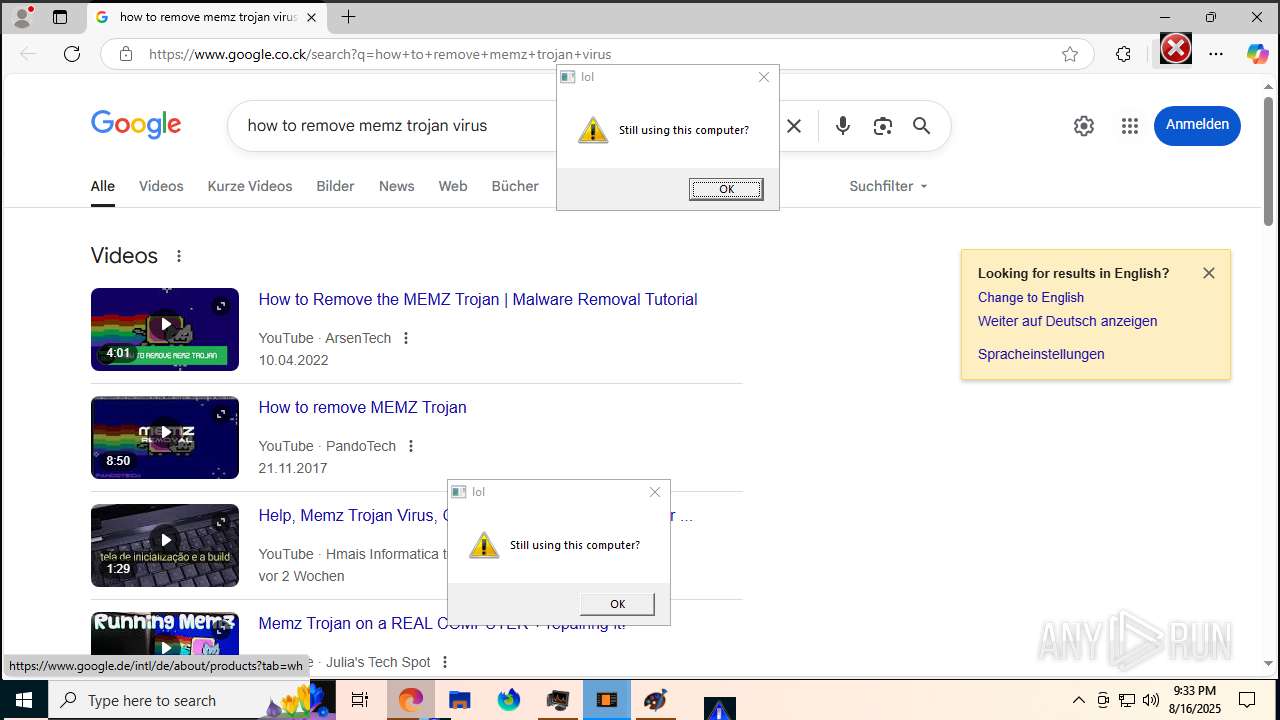Image resolution: width=1280 pixels, height=720 pixels.
Task: Click OK in the lower lol dialog
Action: (x=617, y=604)
